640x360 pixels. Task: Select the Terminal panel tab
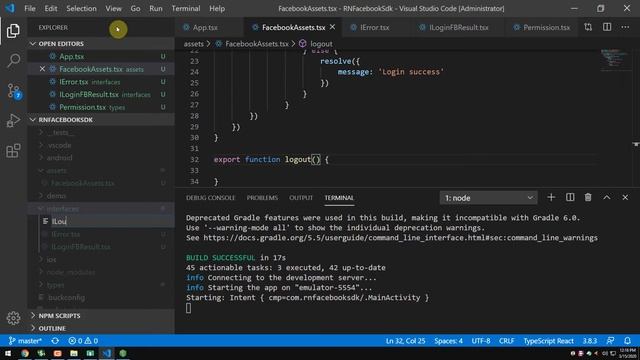(x=339, y=198)
